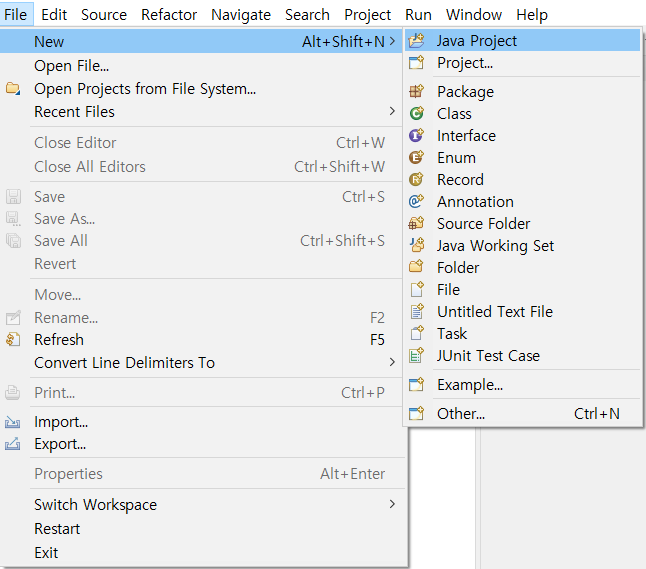Open the Help menu

coord(532,14)
